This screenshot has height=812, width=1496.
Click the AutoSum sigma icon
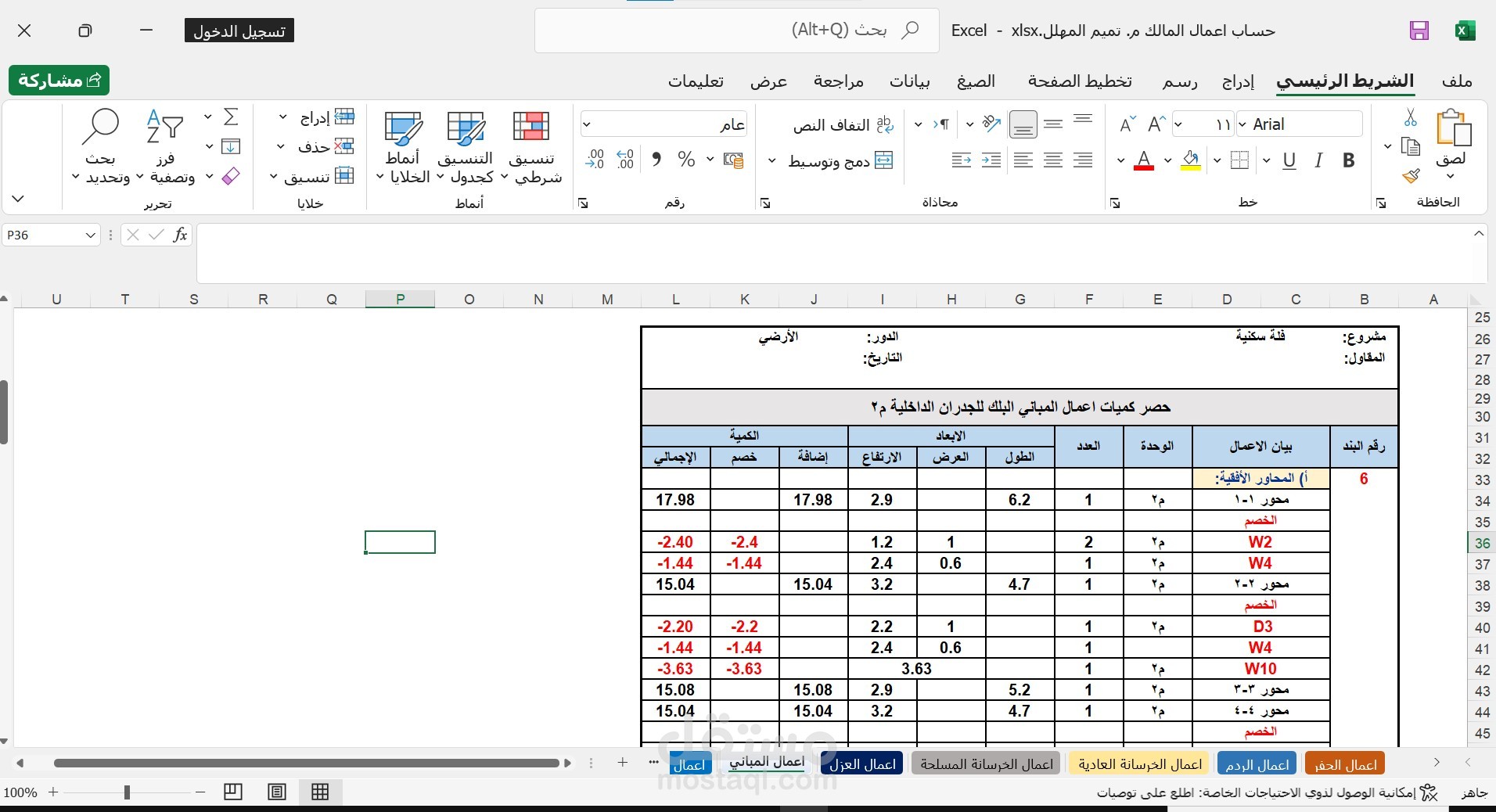click(230, 117)
